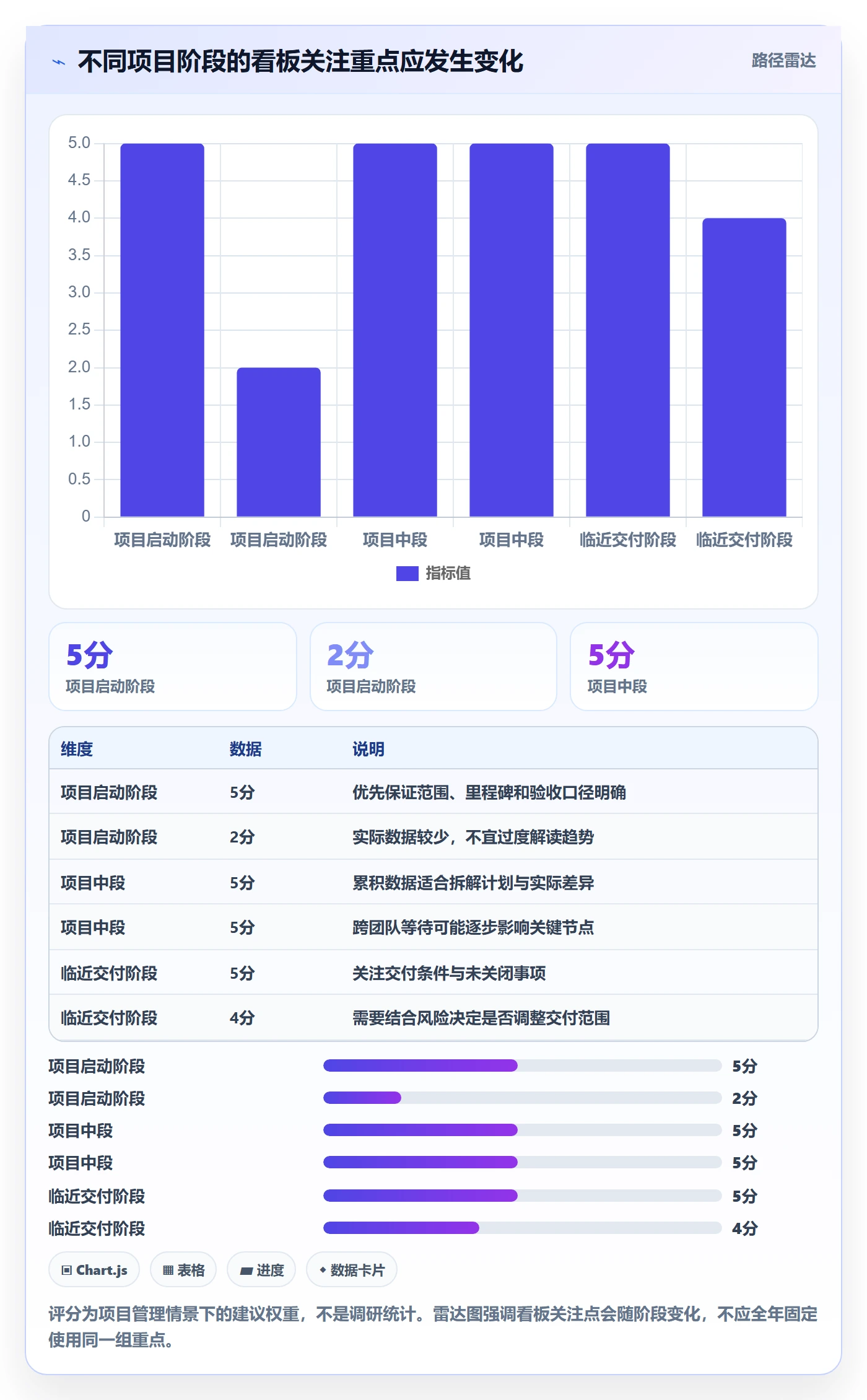Click the footnote starting with 评分为项目管理情景下

434,1327
